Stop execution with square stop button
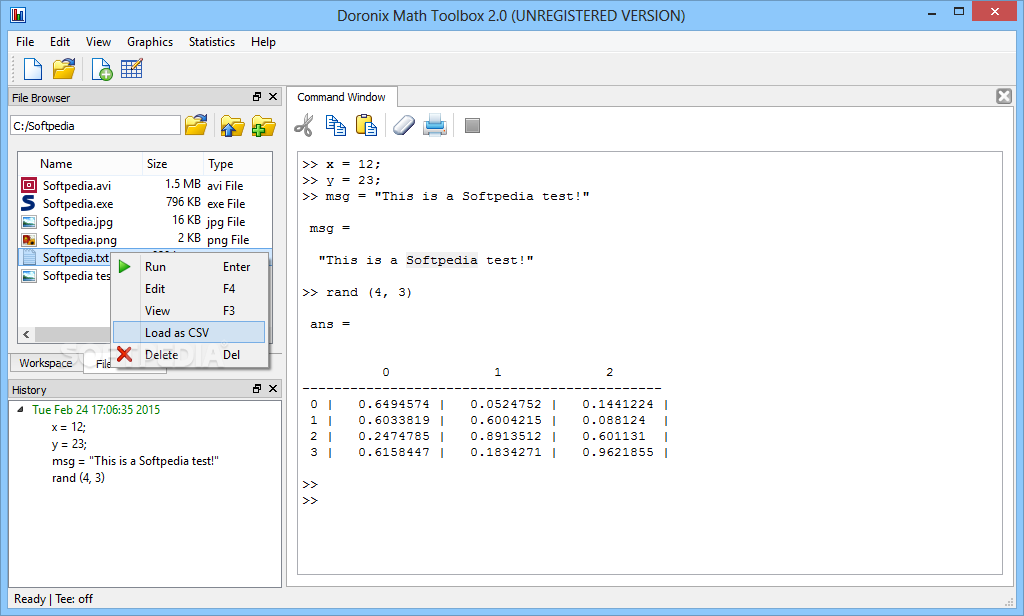Screen dimensions: 1024x616 (472, 125)
